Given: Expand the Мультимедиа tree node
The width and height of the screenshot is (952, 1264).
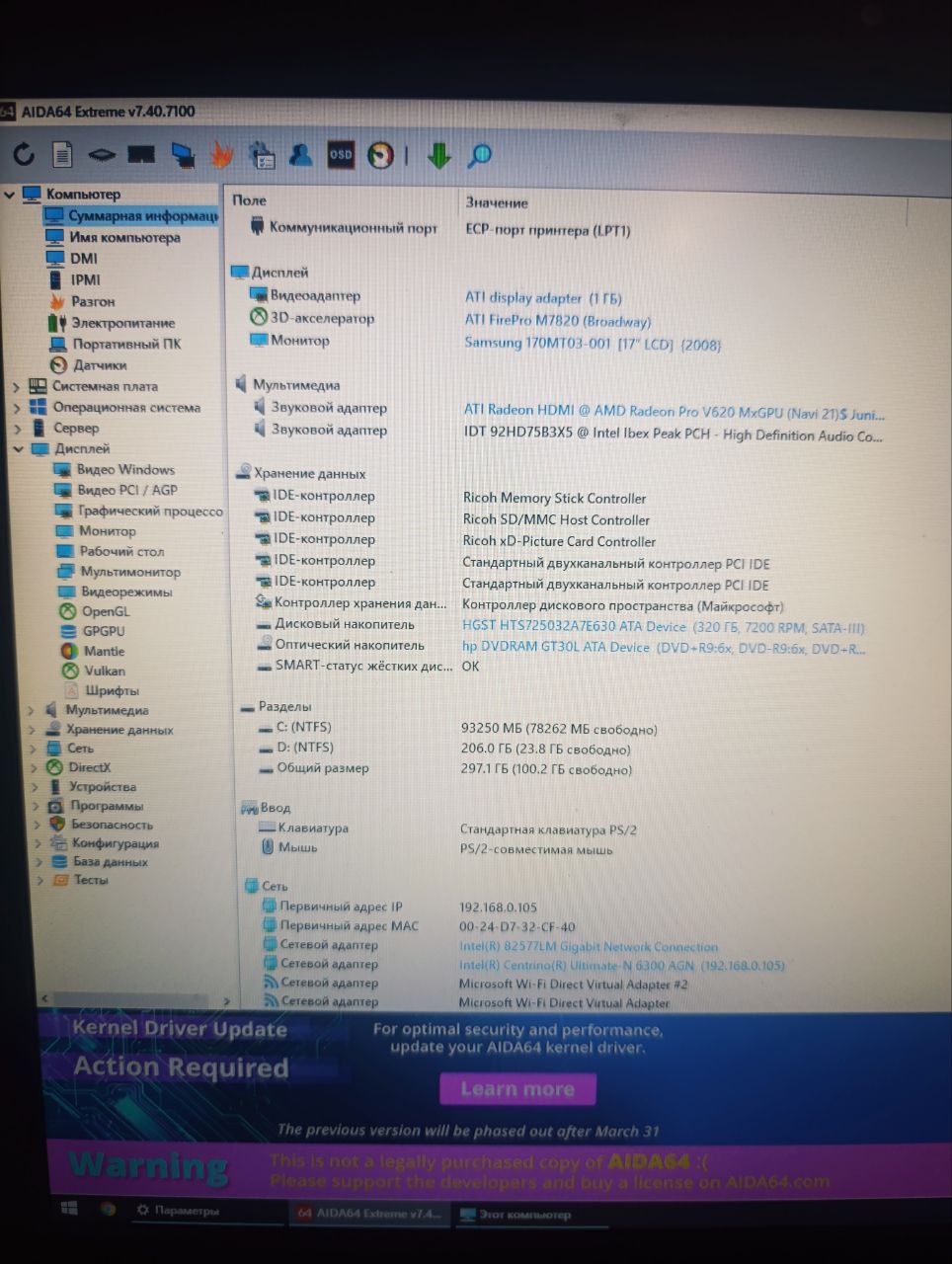Looking at the screenshot, I should pos(32,710).
